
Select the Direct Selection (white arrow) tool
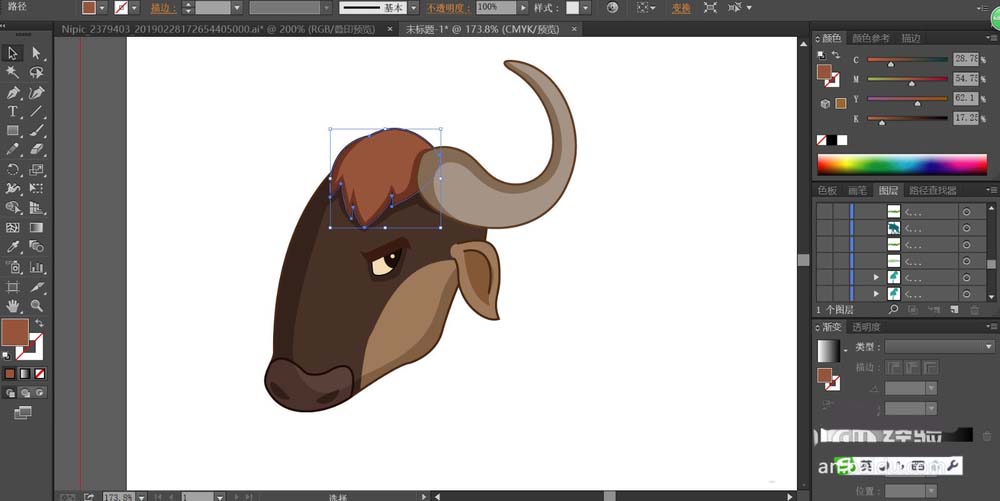point(36,53)
